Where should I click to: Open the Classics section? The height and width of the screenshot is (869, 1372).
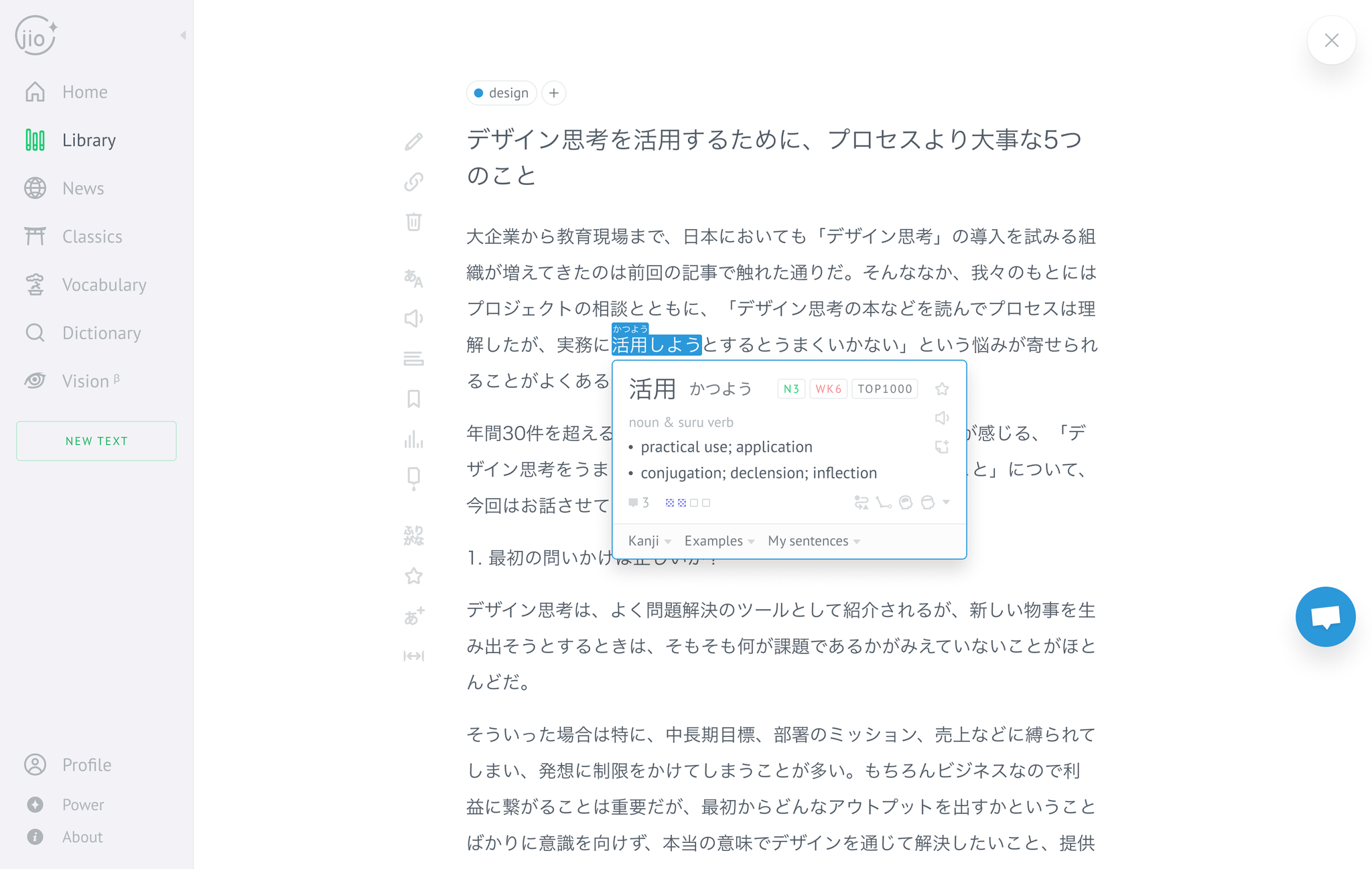click(92, 236)
